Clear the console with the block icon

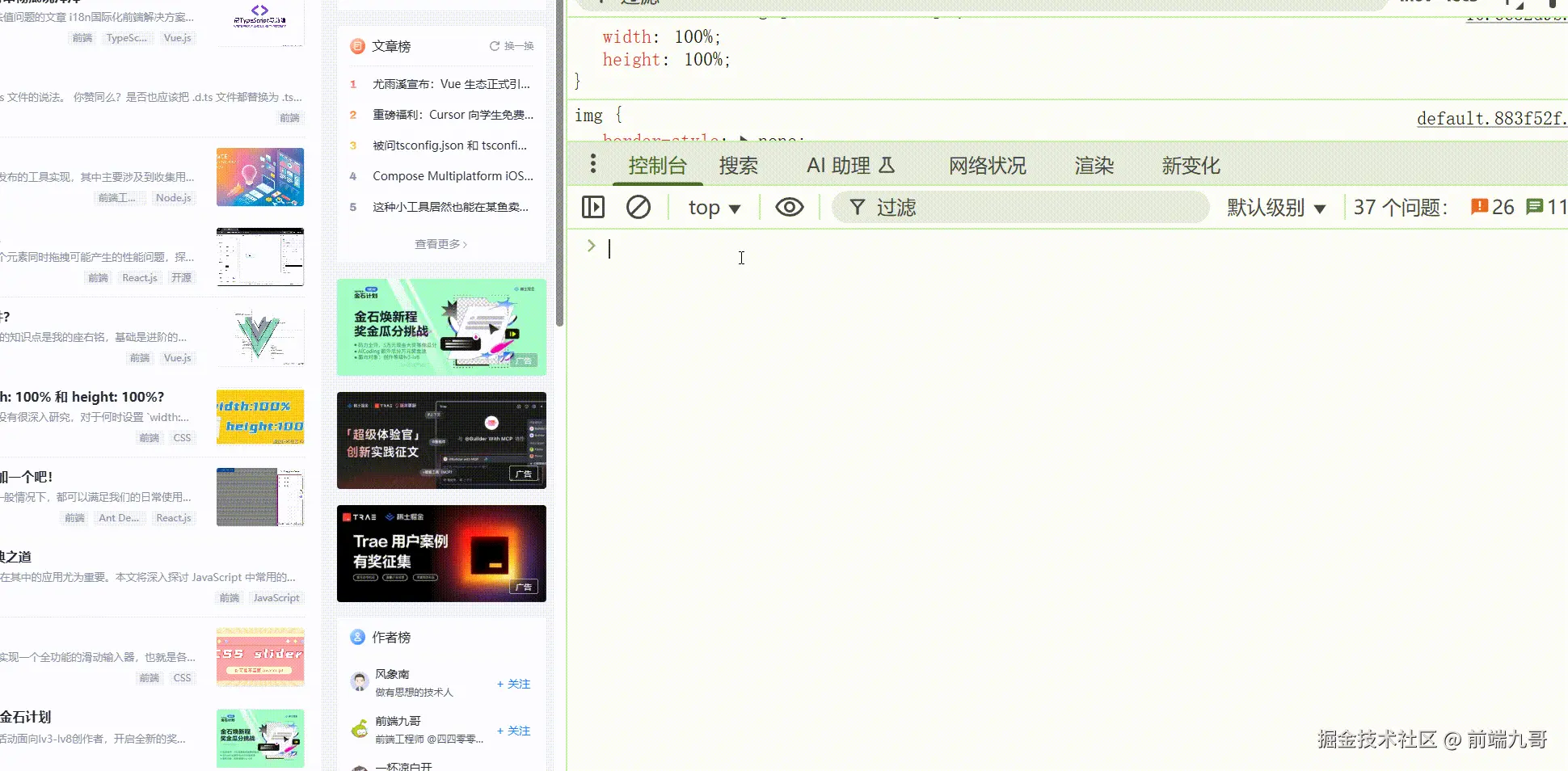pyautogui.click(x=639, y=207)
